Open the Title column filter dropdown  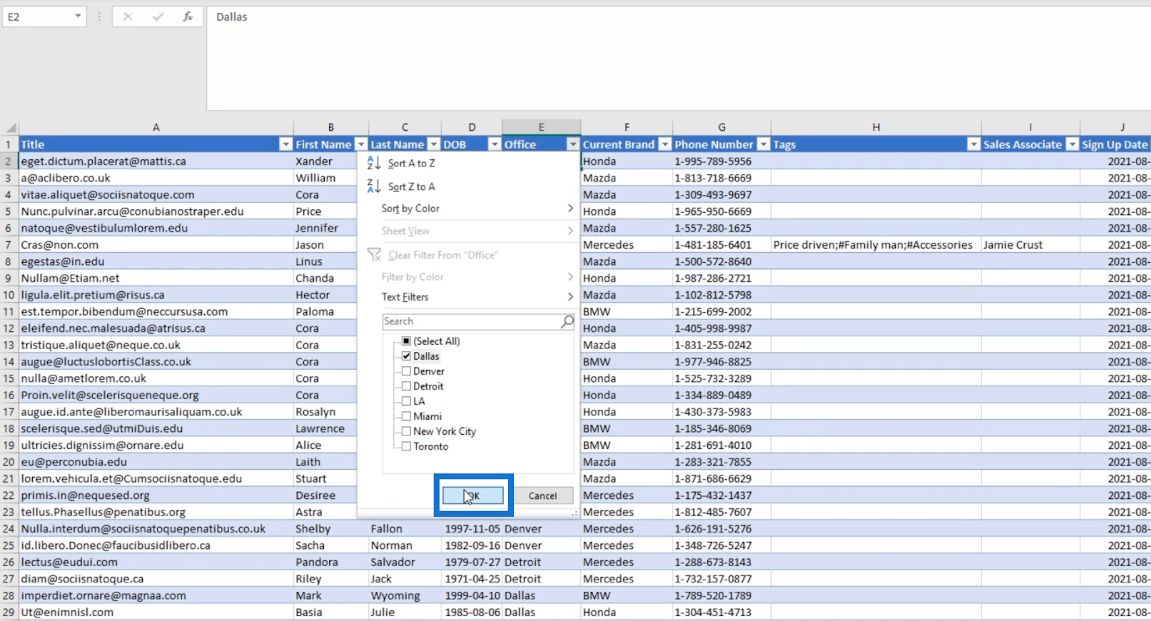(286, 145)
